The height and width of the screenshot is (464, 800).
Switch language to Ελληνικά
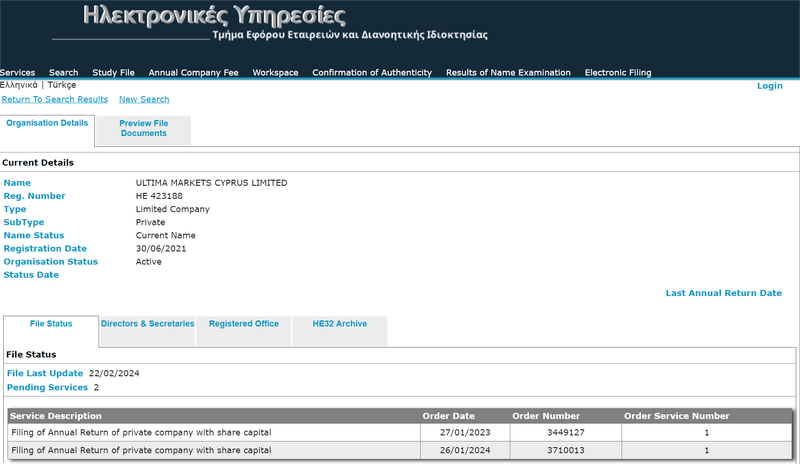point(19,85)
